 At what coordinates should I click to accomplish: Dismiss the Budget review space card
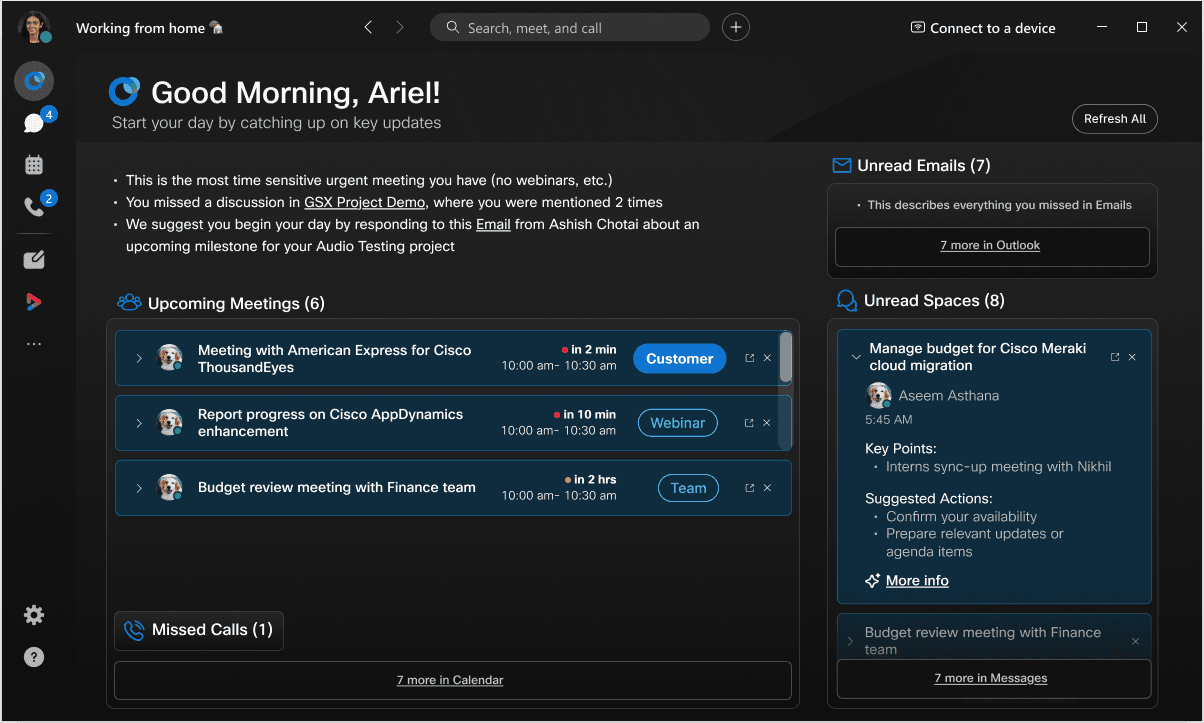1135,641
